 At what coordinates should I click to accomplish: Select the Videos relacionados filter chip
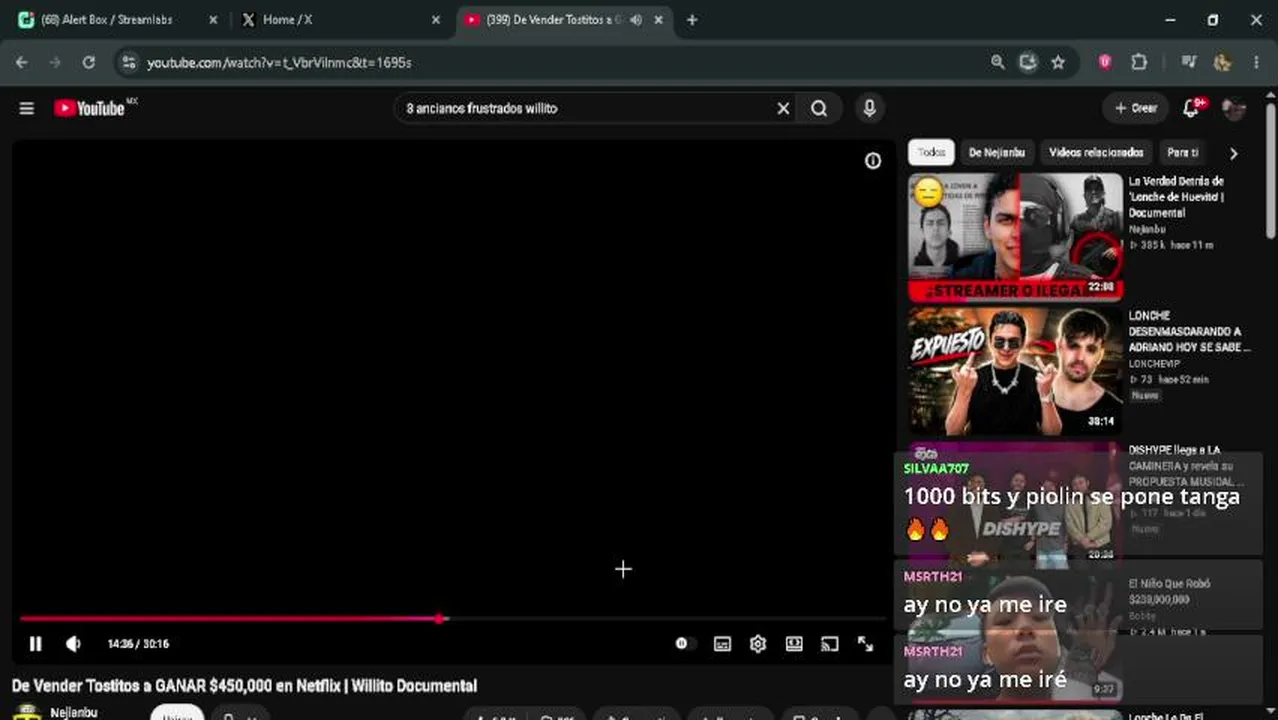[1096, 153]
